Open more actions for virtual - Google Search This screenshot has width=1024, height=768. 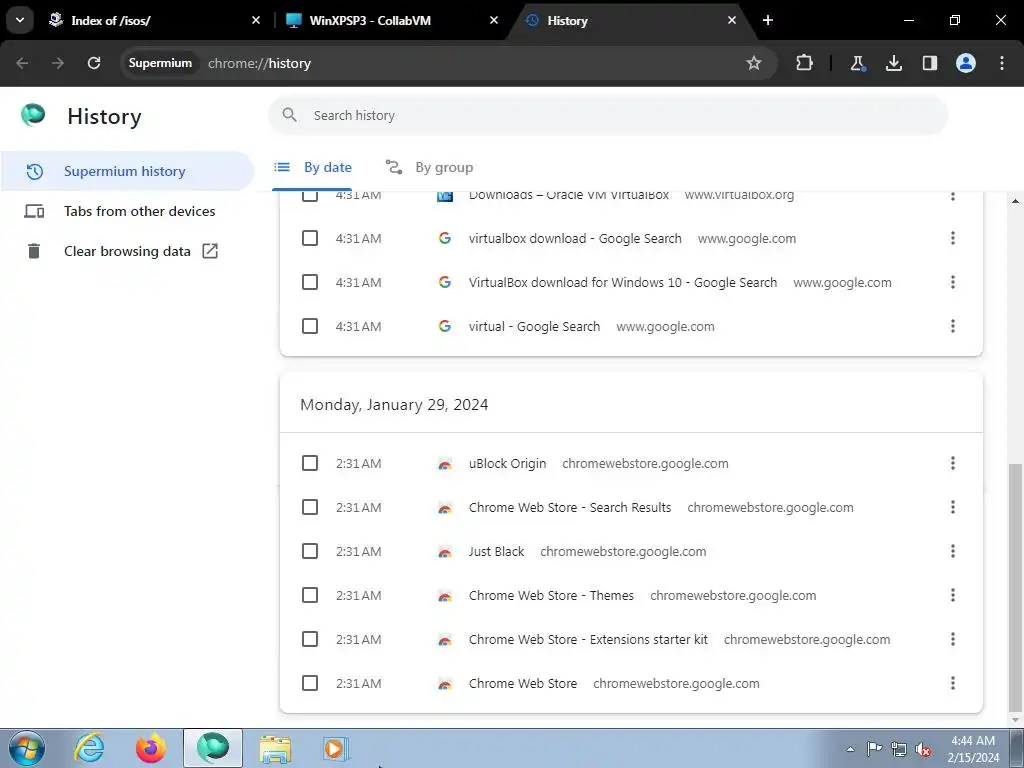pos(953,326)
